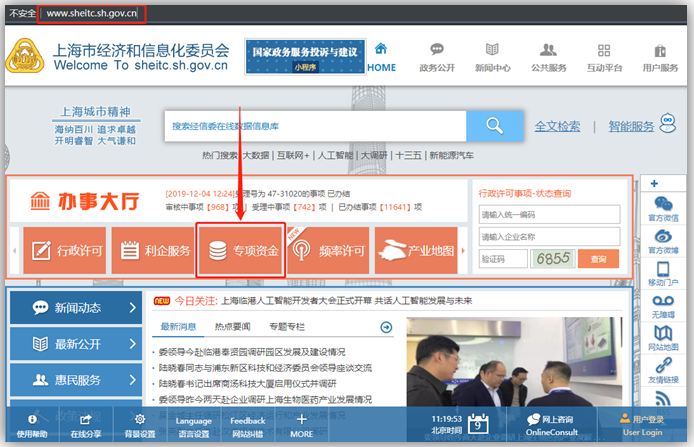Go to previous service tiles arrow
The image size is (694, 447).
[15, 250]
